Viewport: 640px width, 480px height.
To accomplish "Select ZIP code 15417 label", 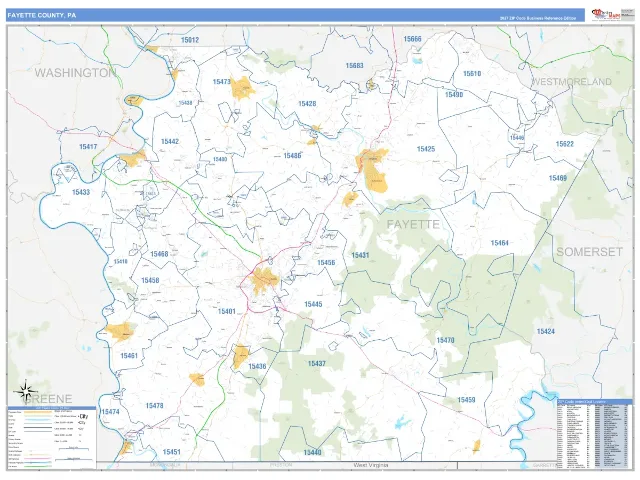I will [x=88, y=147].
